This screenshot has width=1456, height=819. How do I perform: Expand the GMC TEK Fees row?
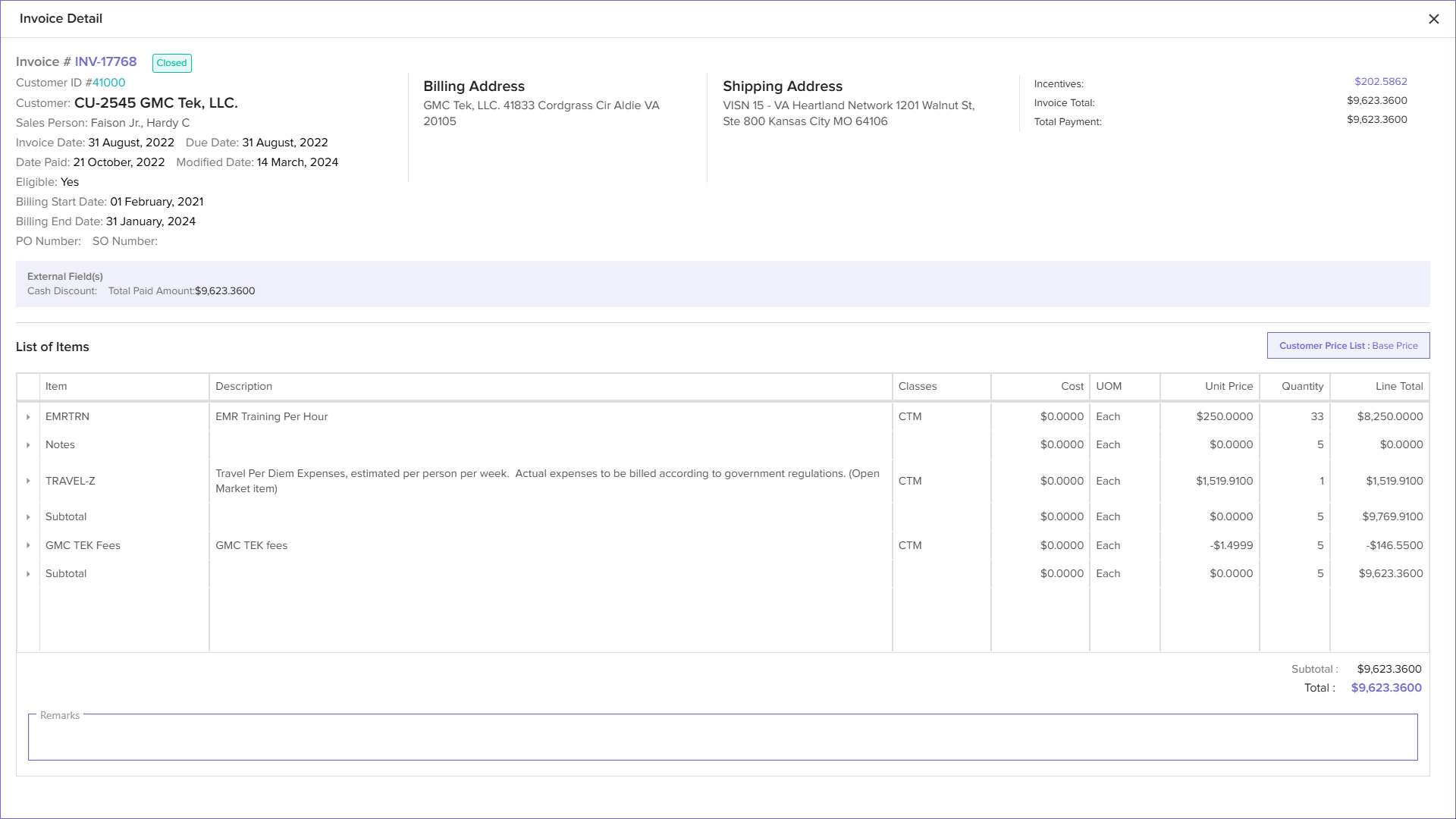[x=28, y=545]
